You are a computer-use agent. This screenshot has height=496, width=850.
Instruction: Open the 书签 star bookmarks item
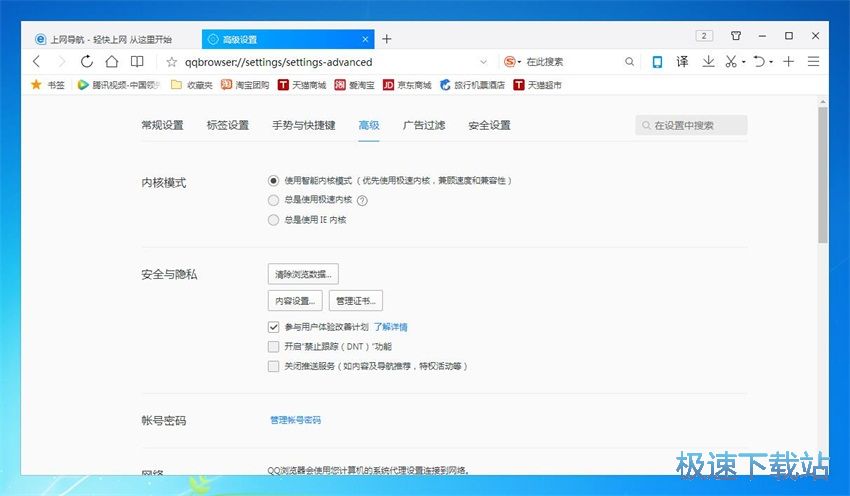[x=48, y=85]
